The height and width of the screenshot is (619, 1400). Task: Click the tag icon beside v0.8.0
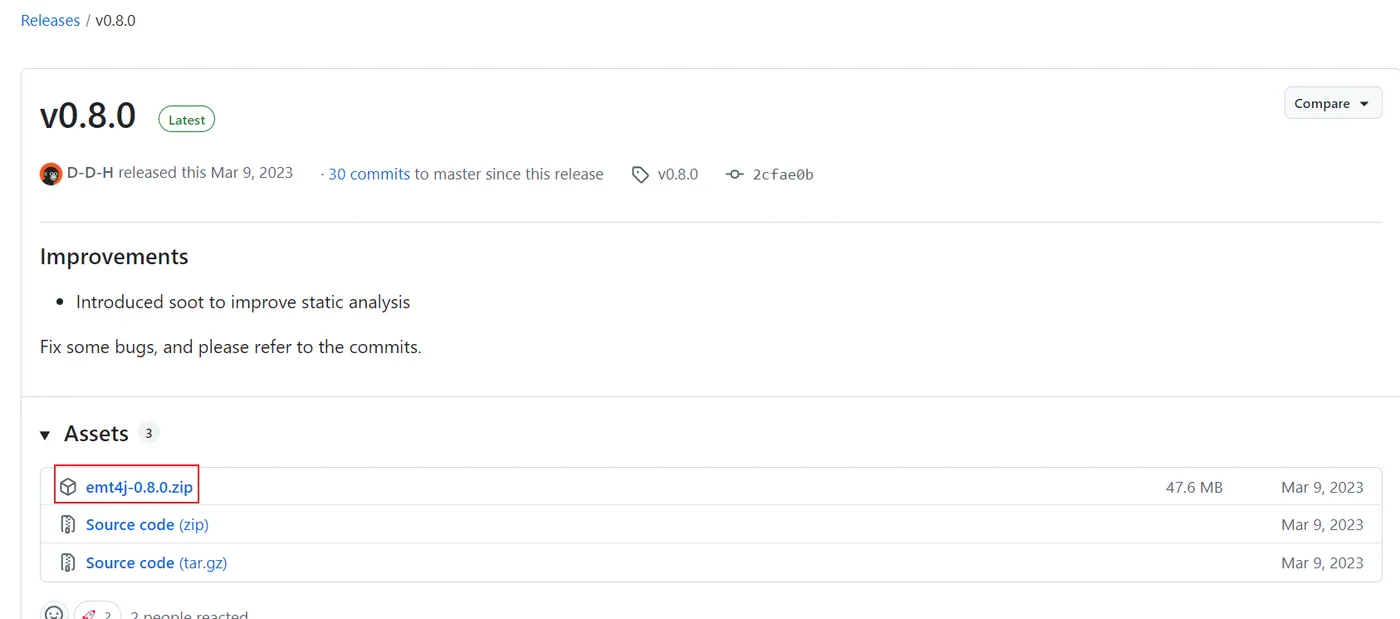pyautogui.click(x=640, y=175)
